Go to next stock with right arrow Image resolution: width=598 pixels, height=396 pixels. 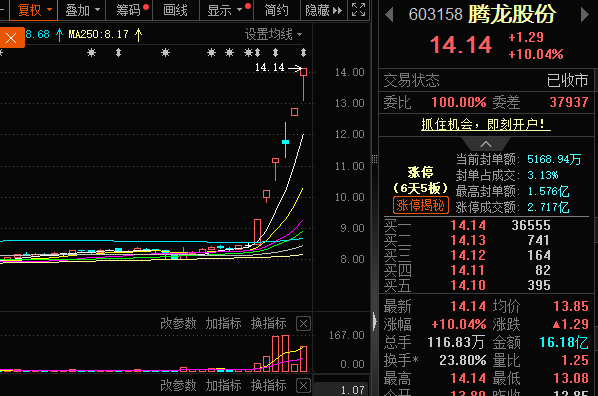pos(585,15)
